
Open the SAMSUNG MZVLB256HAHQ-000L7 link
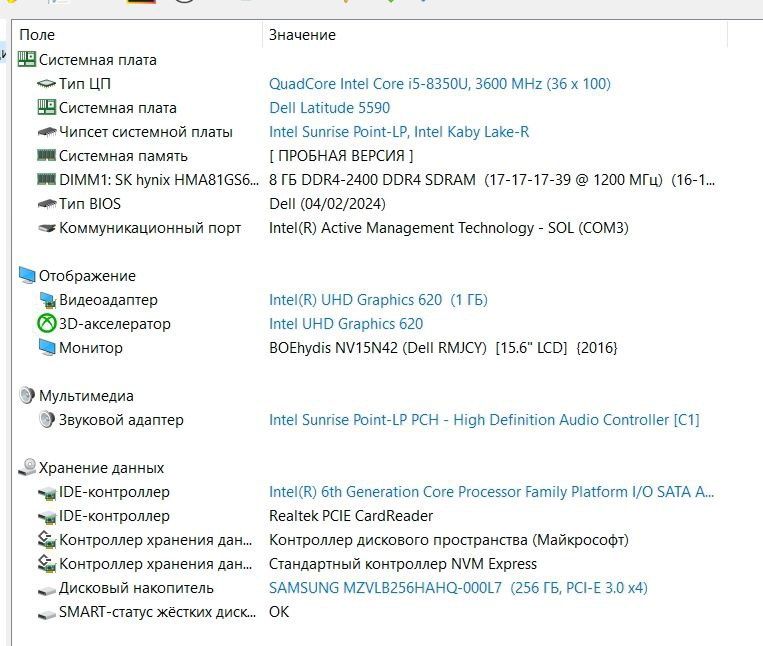pos(458,588)
